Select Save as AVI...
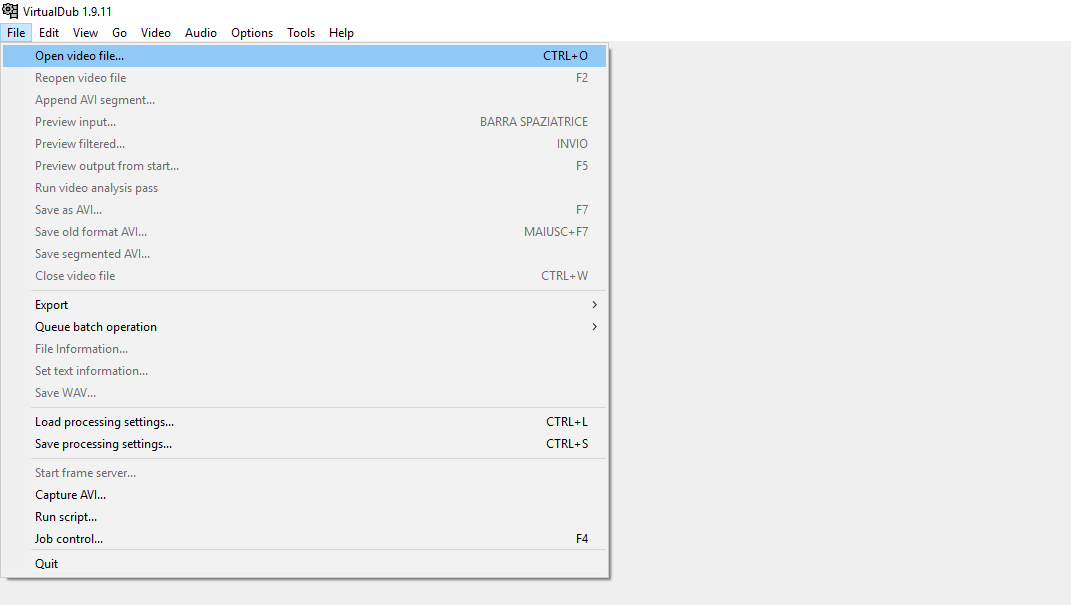The width and height of the screenshot is (1071, 605). [x=305, y=210]
